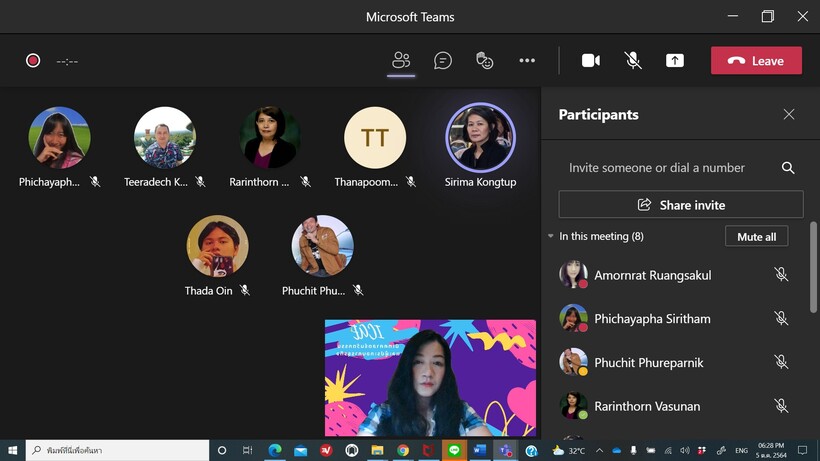Image resolution: width=820 pixels, height=461 pixels.
Task: Toggle the camera on or off
Action: click(x=591, y=61)
